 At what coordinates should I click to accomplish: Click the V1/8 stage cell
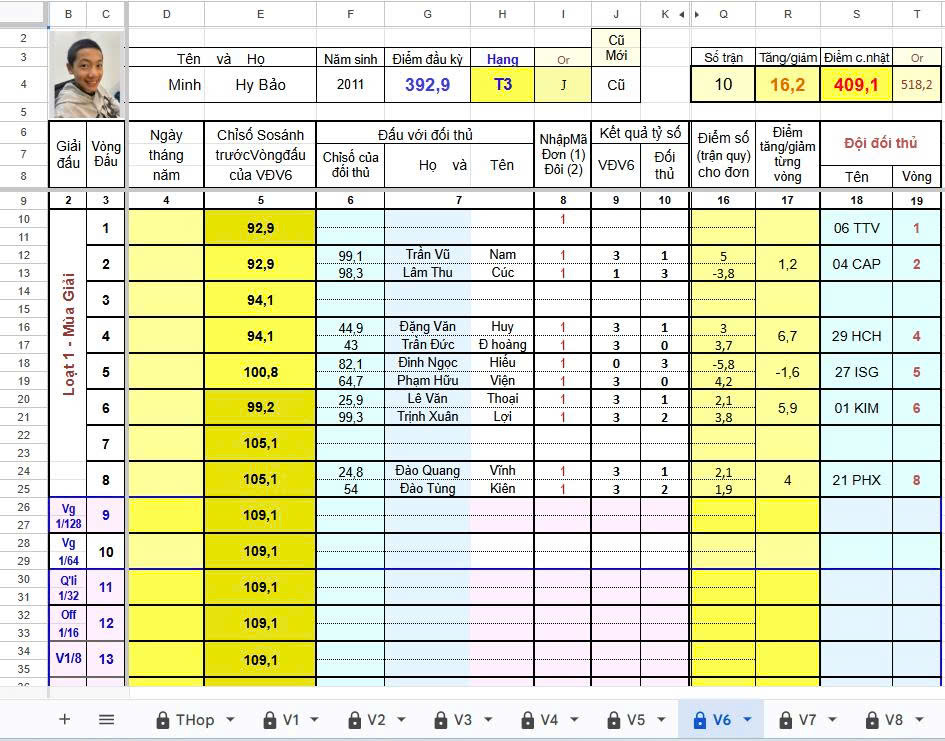[68, 659]
